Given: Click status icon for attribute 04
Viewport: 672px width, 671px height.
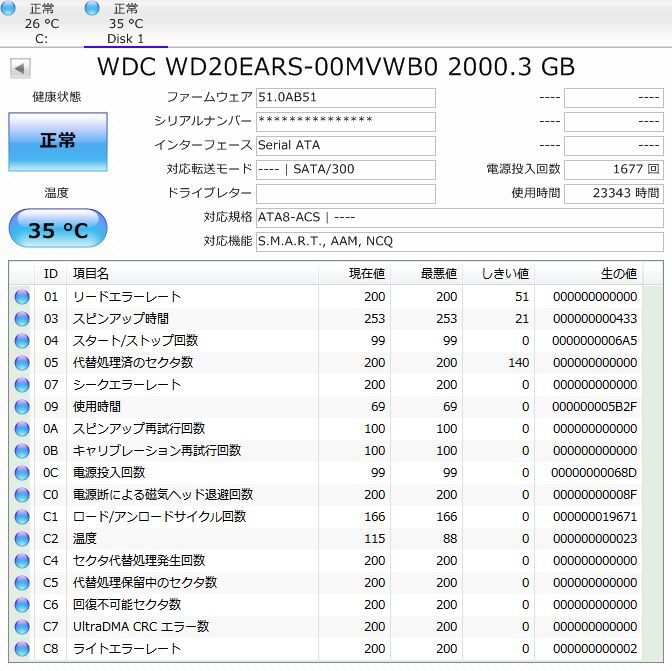Looking at the screenshot, I should tap(22, 341).
